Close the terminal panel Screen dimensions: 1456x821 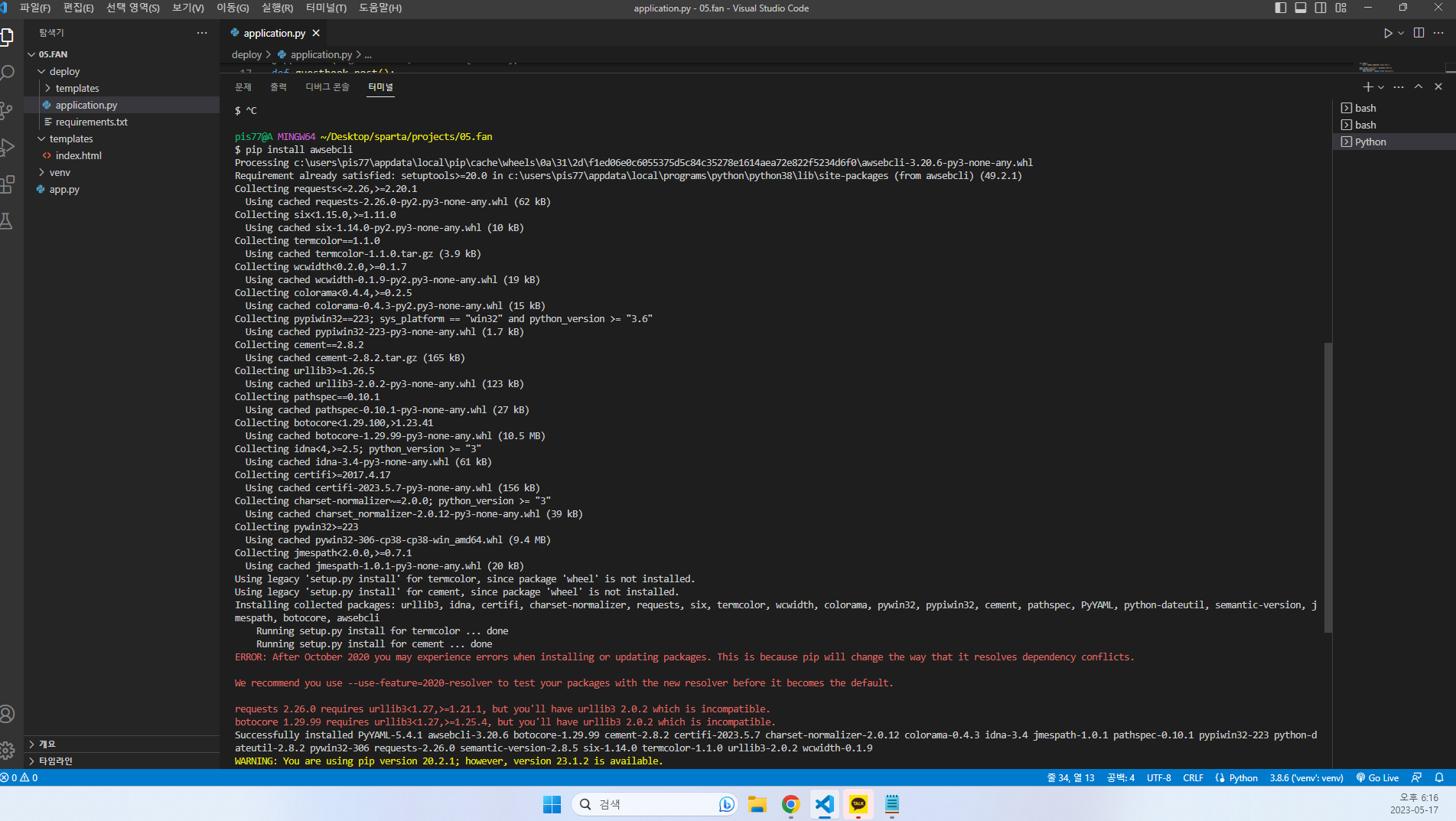click(1438, 87)
